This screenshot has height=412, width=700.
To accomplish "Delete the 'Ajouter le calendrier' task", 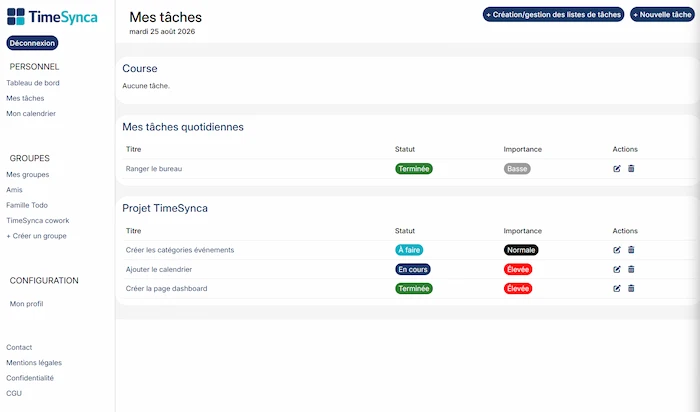I will 631,269.
